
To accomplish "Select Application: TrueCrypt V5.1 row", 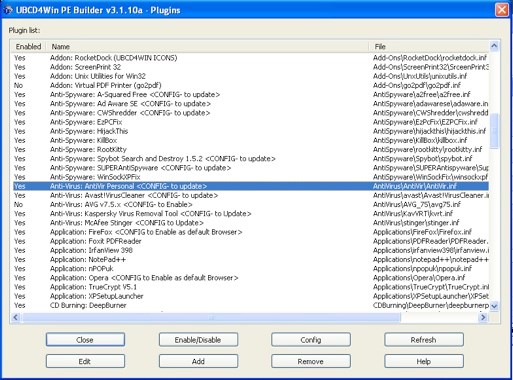I will point(251,287).
